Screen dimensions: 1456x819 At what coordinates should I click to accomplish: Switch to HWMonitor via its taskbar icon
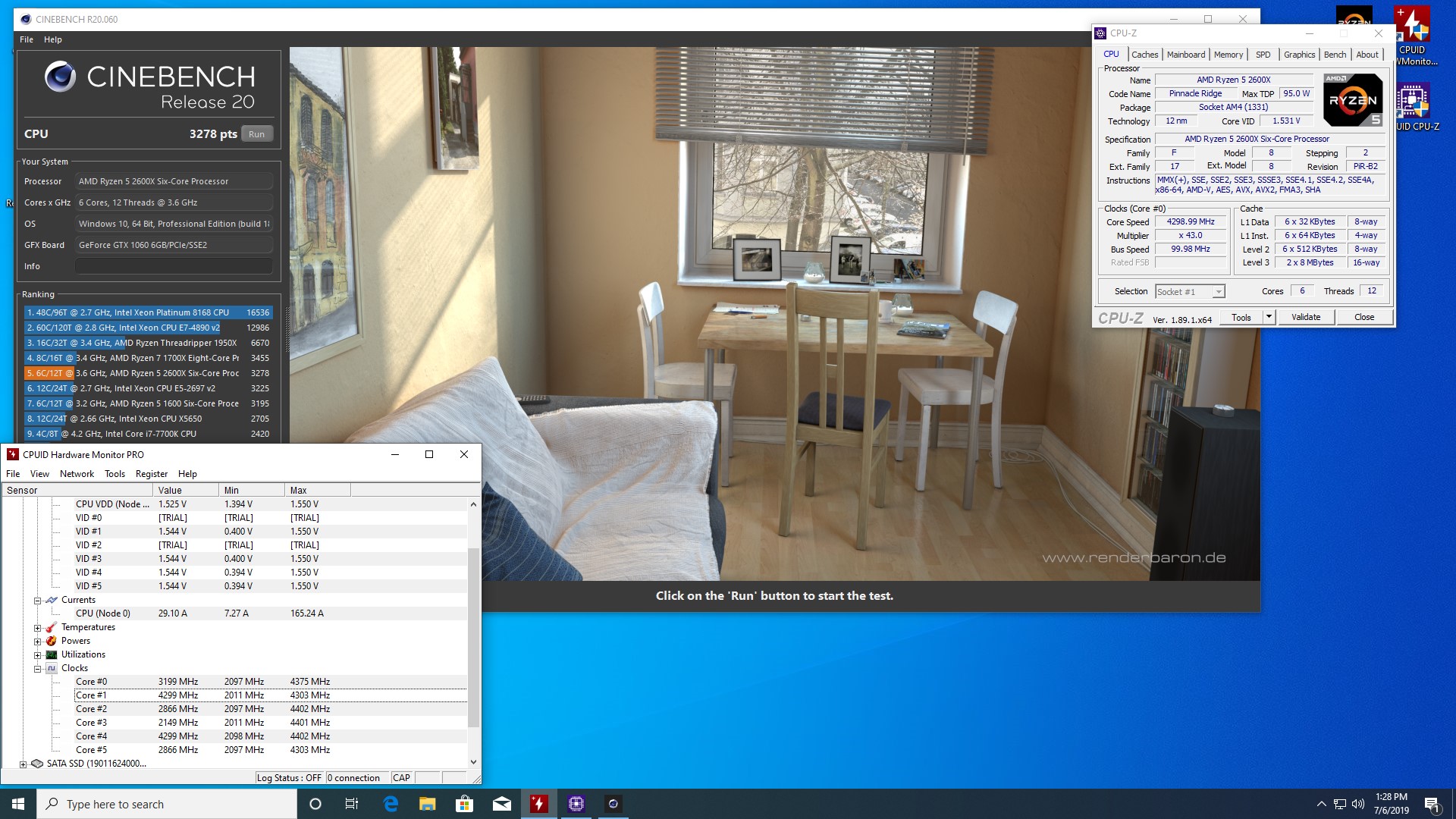click(539, 804)
